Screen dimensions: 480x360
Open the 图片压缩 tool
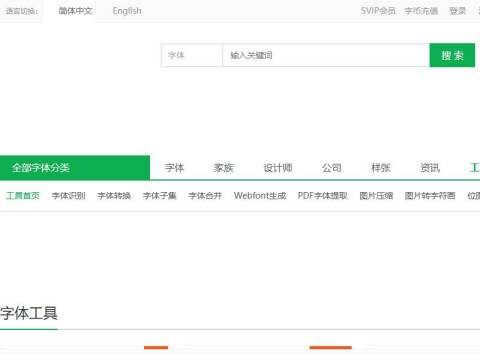[x=376, y=196]
